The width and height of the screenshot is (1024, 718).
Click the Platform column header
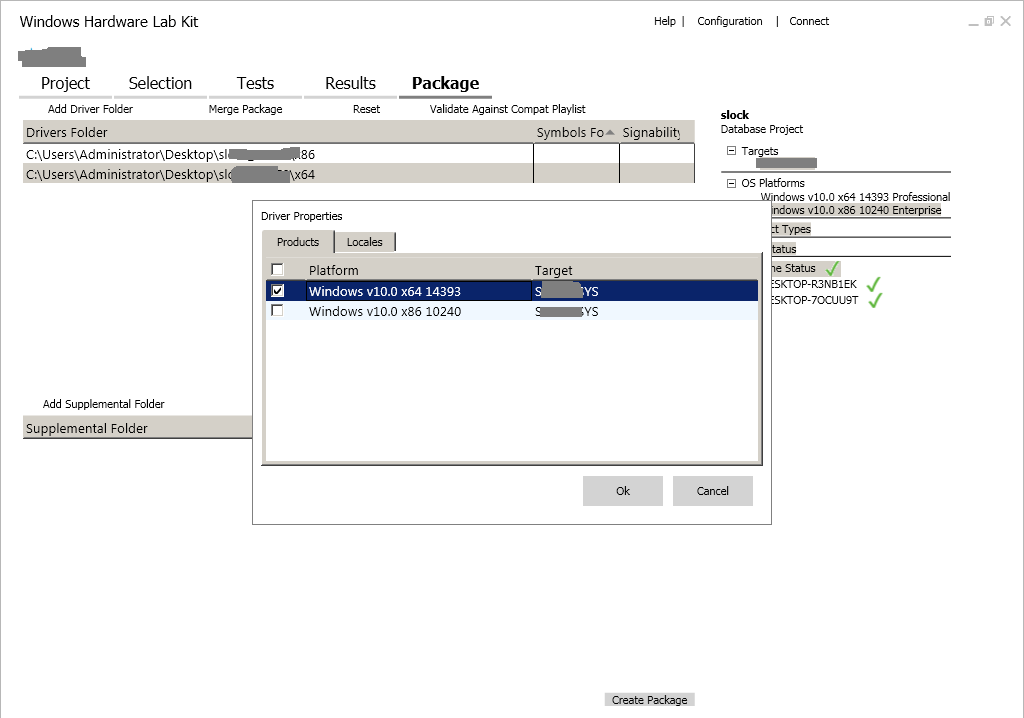pyautogui.click(x=419, y=270)
